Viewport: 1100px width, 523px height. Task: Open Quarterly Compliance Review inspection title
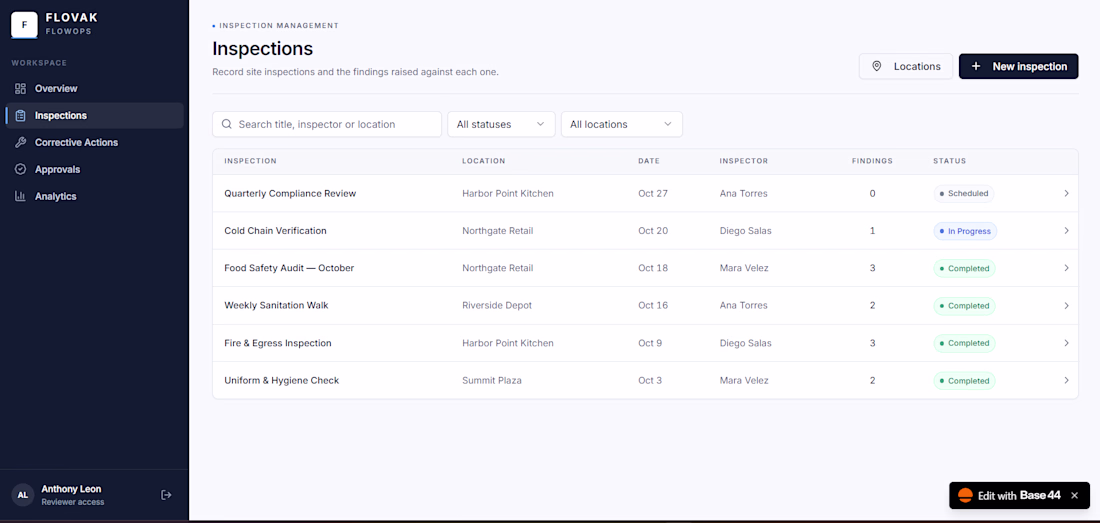[x=290, y=193]
